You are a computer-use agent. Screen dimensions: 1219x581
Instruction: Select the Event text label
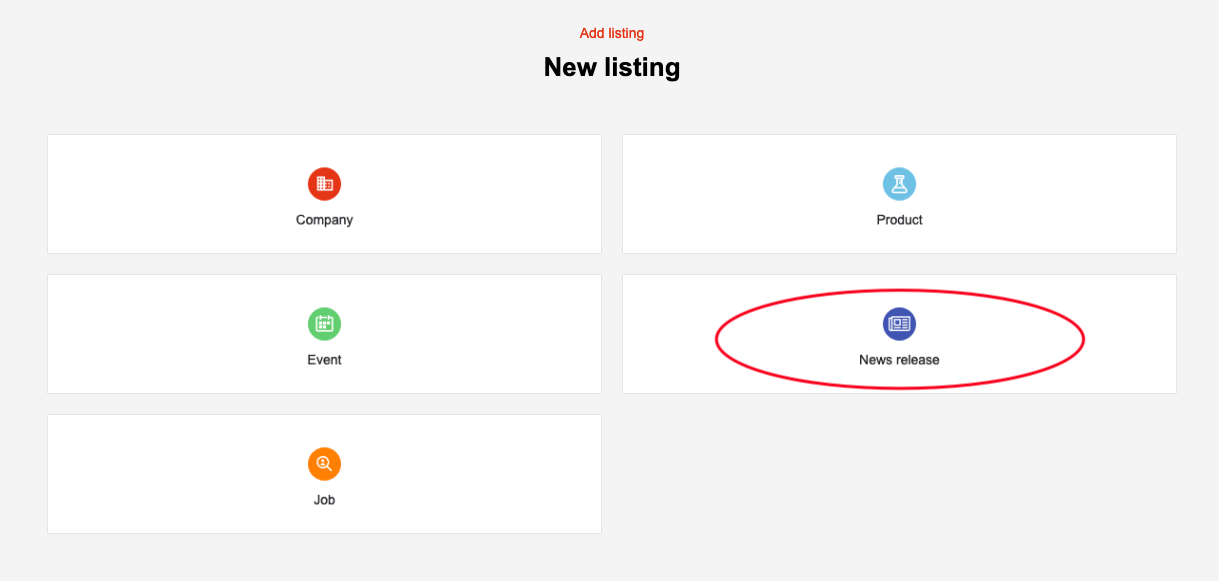324,360
